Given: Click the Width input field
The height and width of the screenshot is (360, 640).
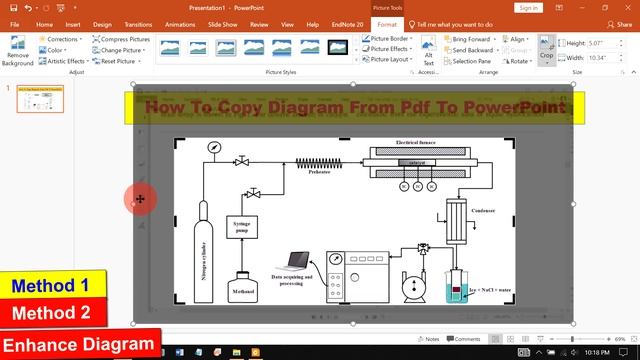Looking at the screenshot, I should (x=602, y=58).
